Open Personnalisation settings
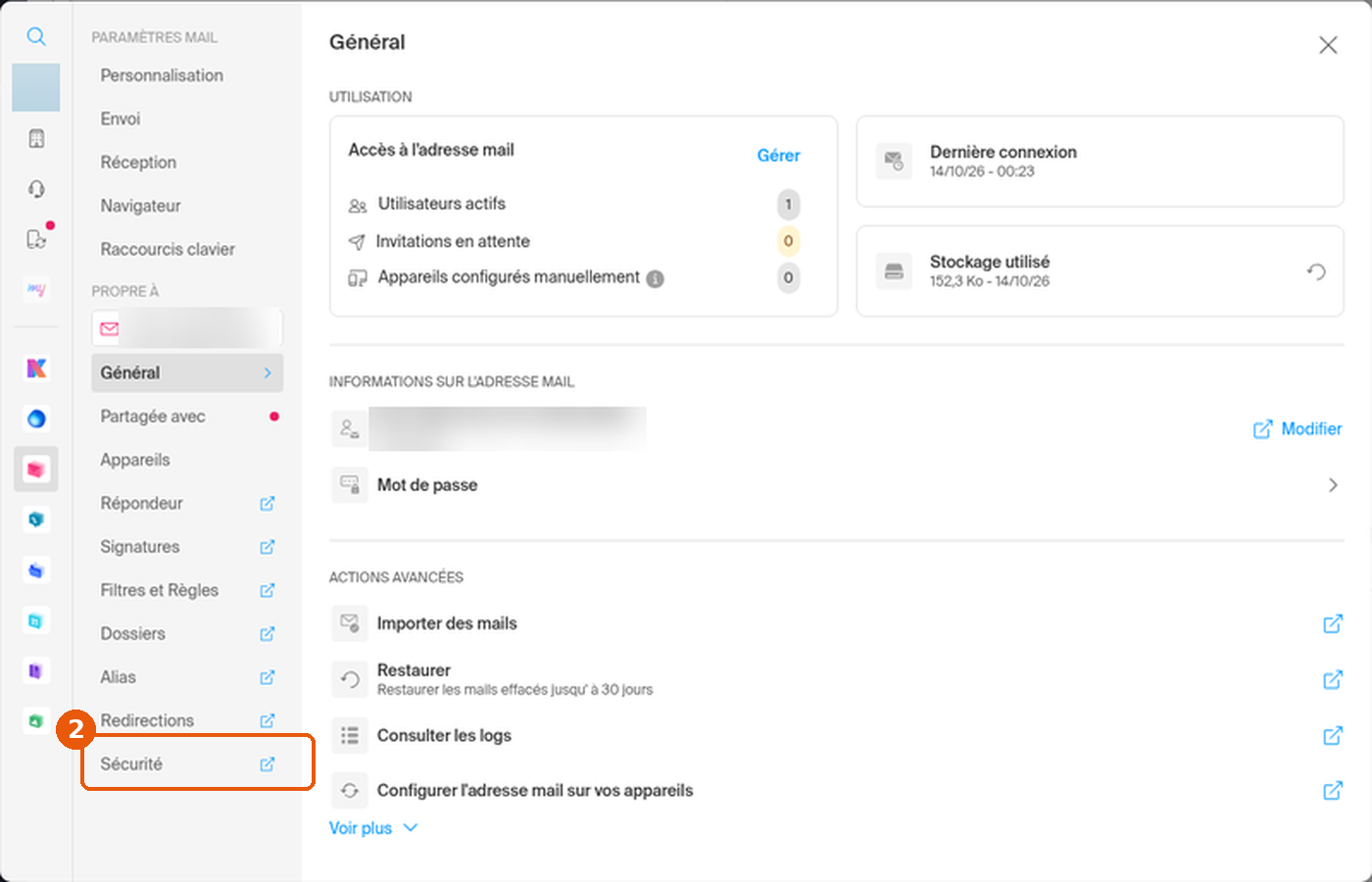The width and height of the screenshot is (1372, 882). tap(162, 75)
